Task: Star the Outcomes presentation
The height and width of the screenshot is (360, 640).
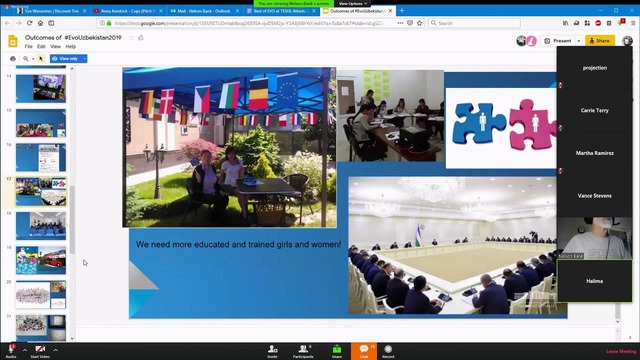Action: 131,38
